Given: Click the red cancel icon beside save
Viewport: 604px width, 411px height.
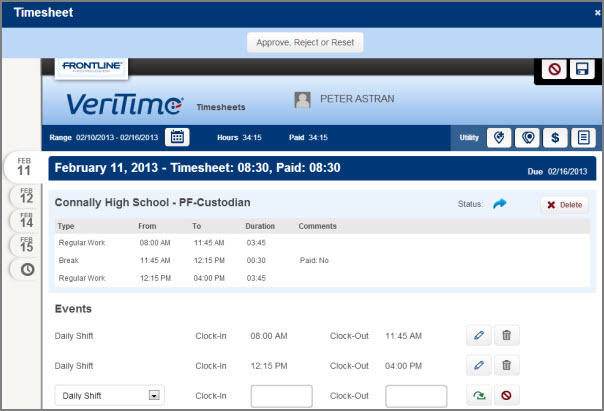Looking at the screenshot, I should pos(553,70).
